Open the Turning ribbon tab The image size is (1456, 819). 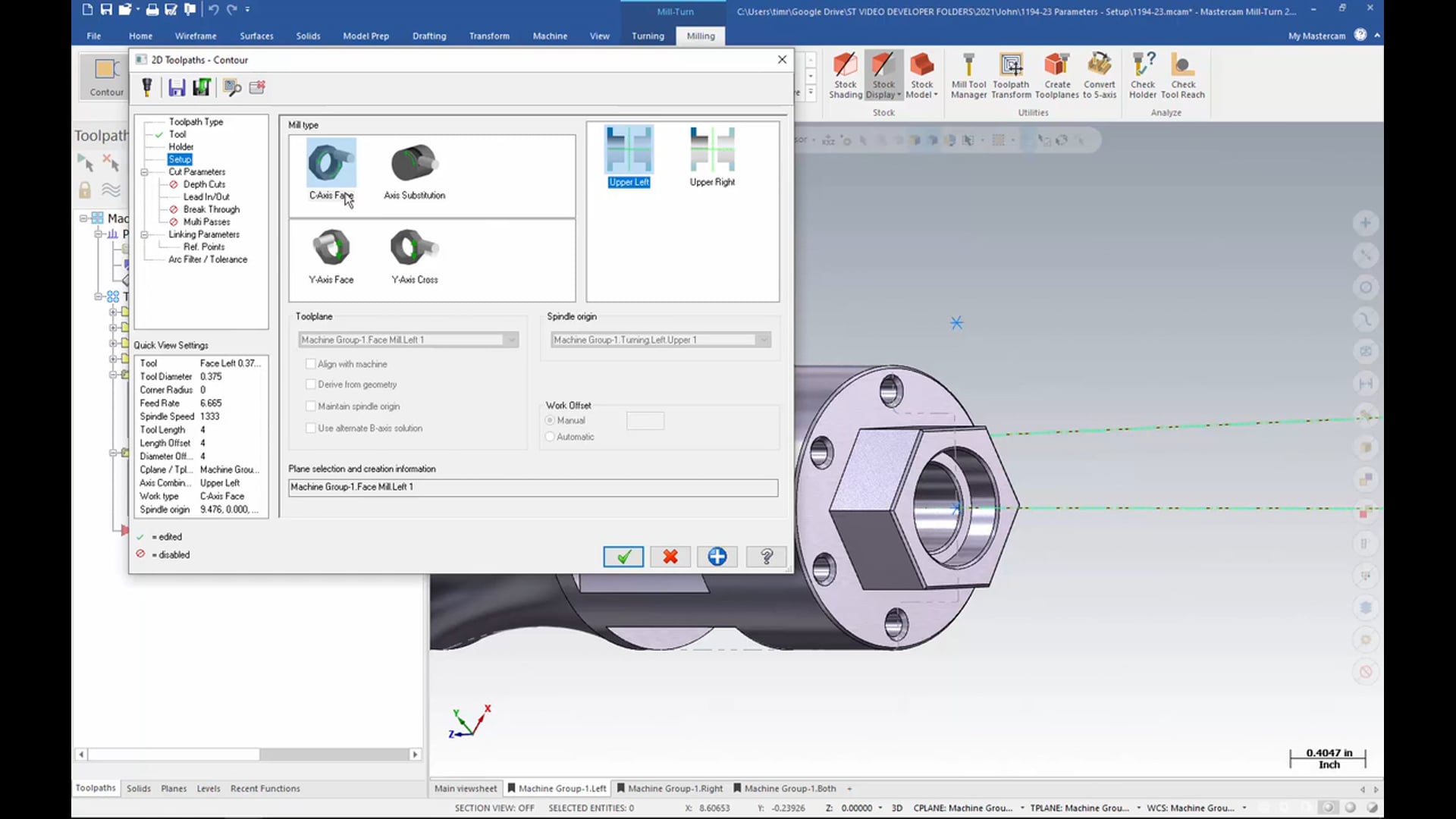(648, 36)
